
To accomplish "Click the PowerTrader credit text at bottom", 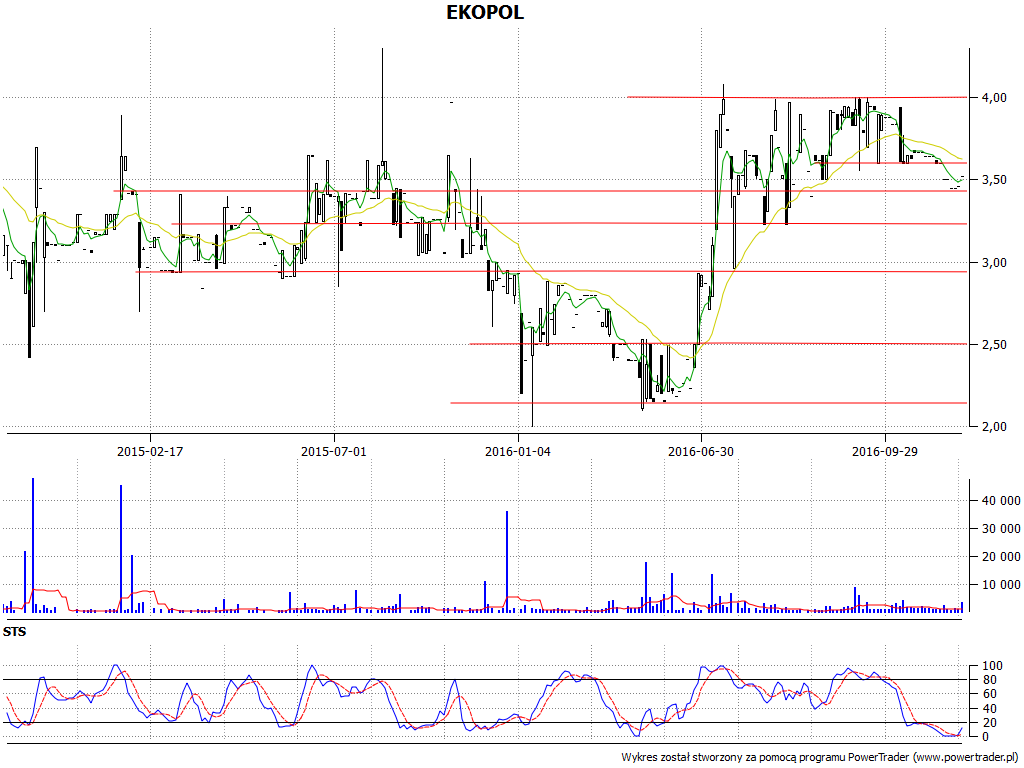I will coord(820,758).
